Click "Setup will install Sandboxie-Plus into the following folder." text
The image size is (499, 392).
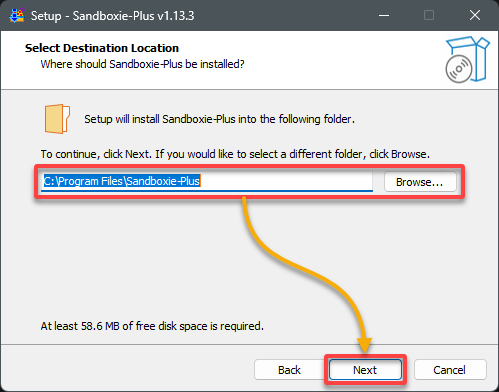(x=219, y=119)
